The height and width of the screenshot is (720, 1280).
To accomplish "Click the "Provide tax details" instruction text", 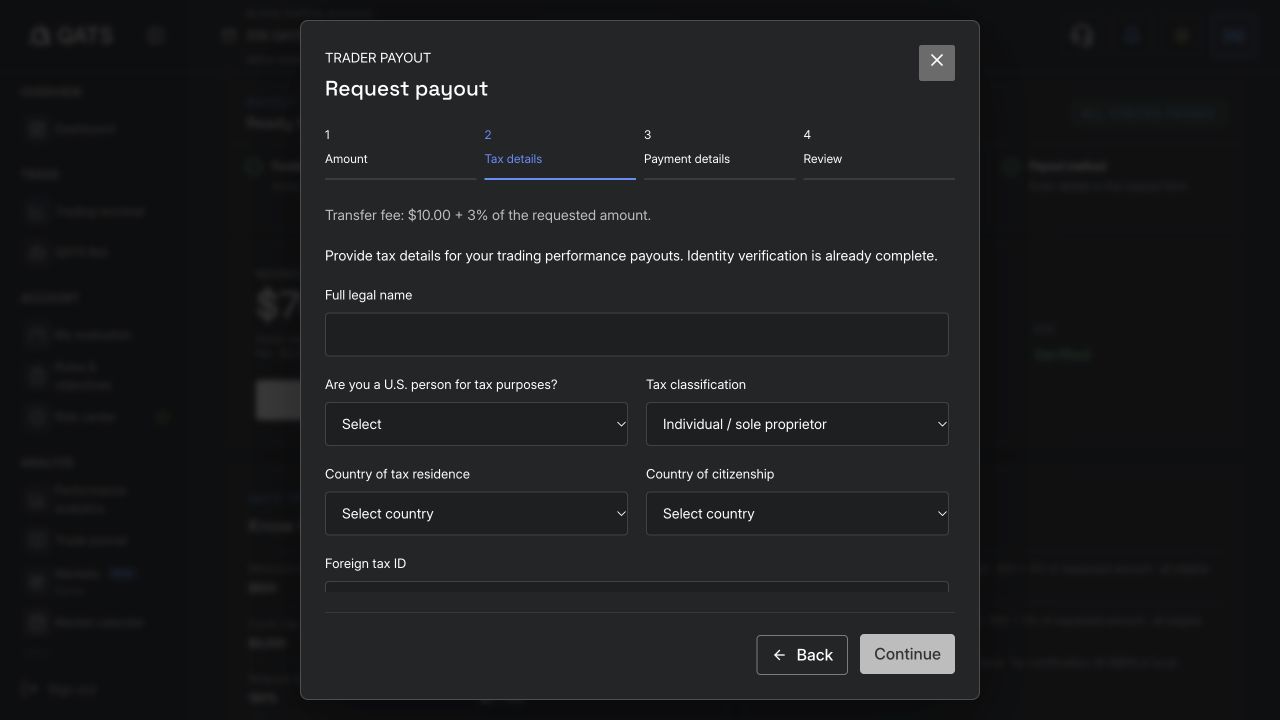I will [x=631, y=256].
